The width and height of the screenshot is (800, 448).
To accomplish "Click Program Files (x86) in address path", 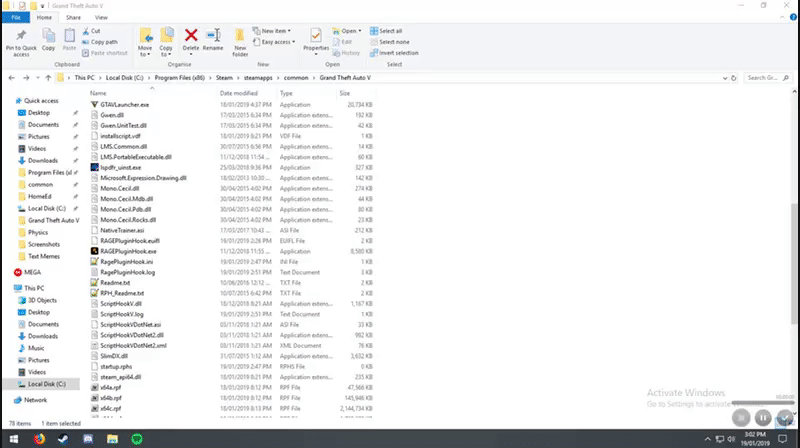I will point(180,78).
